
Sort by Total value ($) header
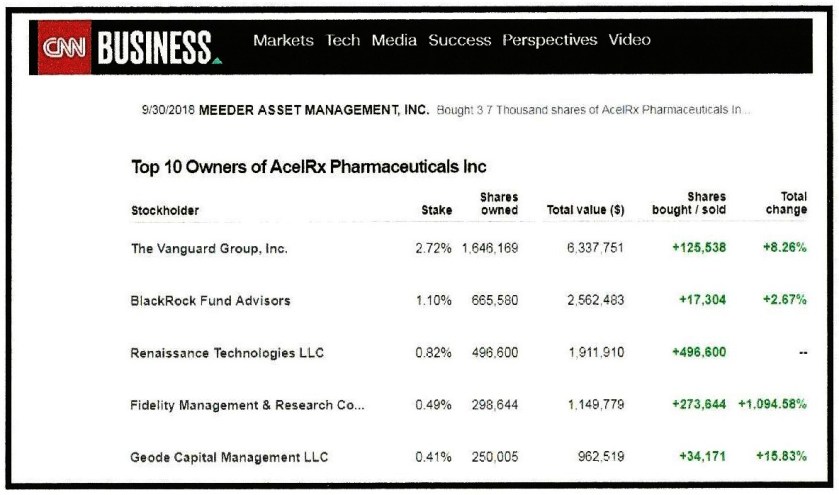coord(585,211)
